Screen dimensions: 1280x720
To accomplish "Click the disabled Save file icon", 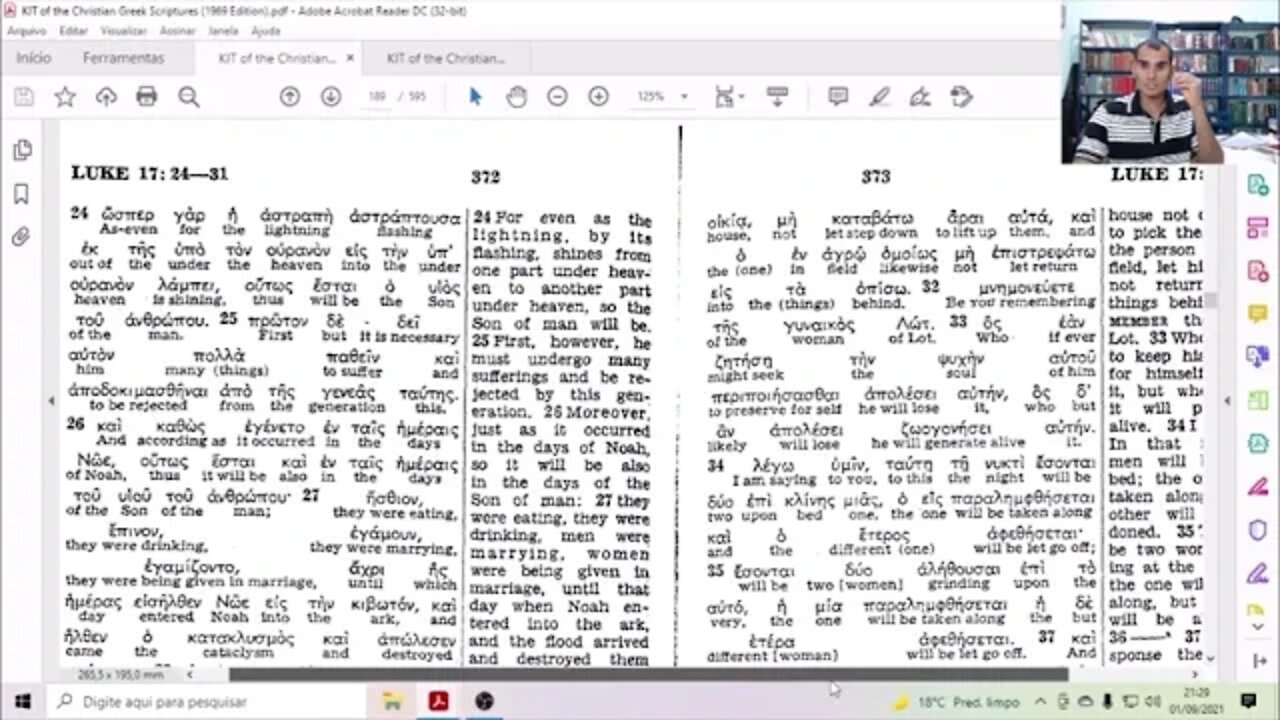I will click(x=24, y=97).
